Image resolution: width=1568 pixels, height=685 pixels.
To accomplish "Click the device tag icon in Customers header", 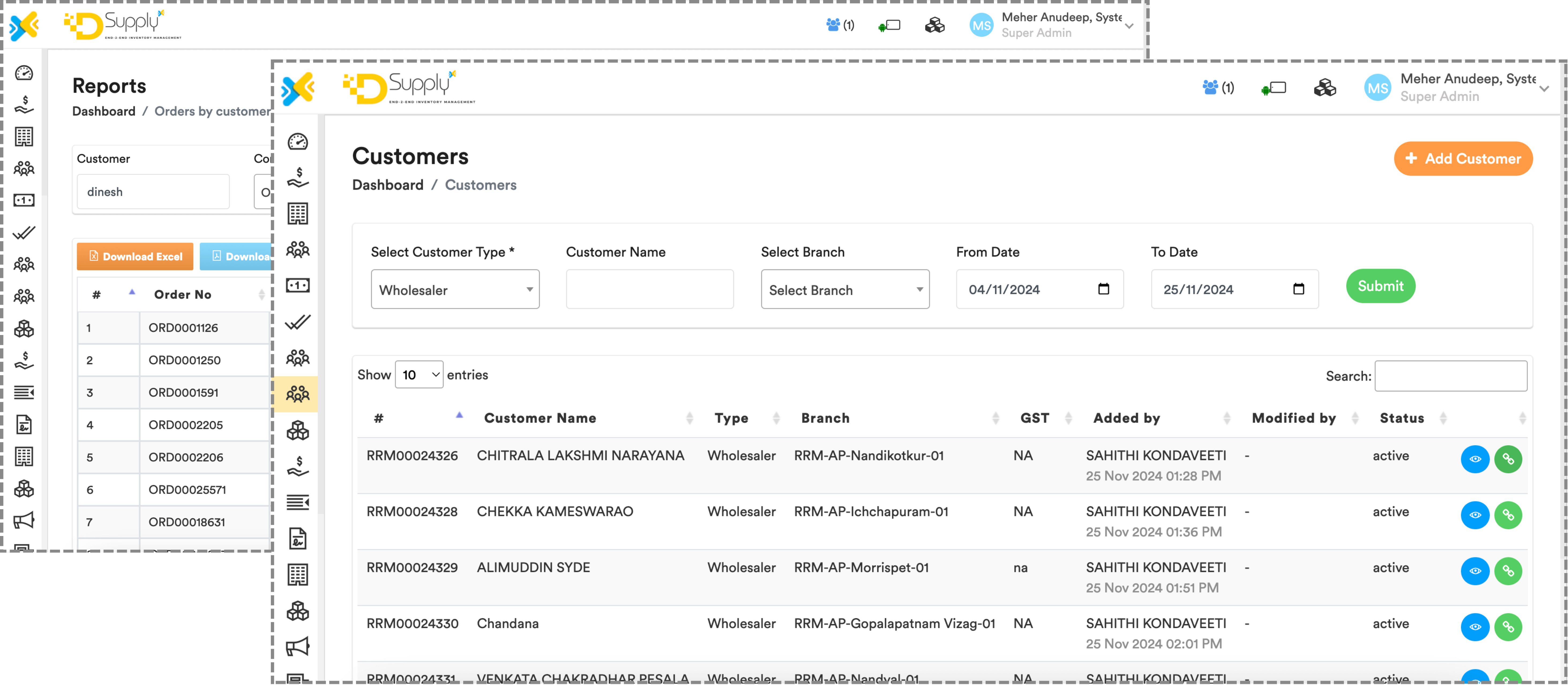I will [x=1274, y=88].
